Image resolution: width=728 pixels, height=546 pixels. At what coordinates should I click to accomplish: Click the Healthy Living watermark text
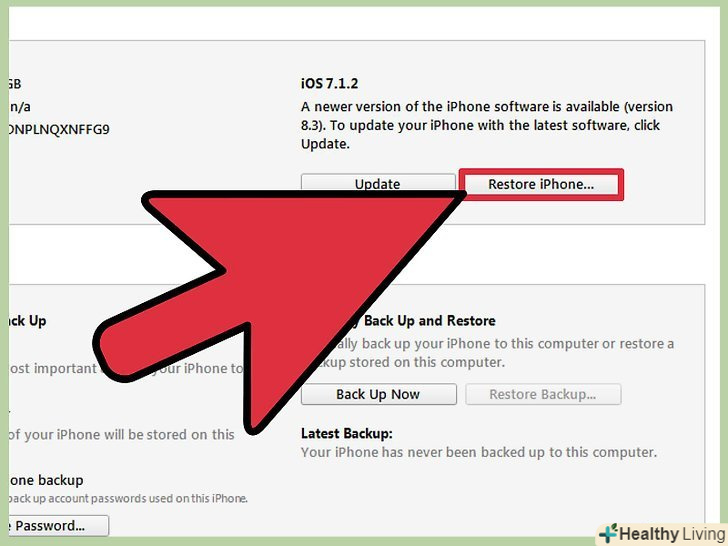click(672, 534)
